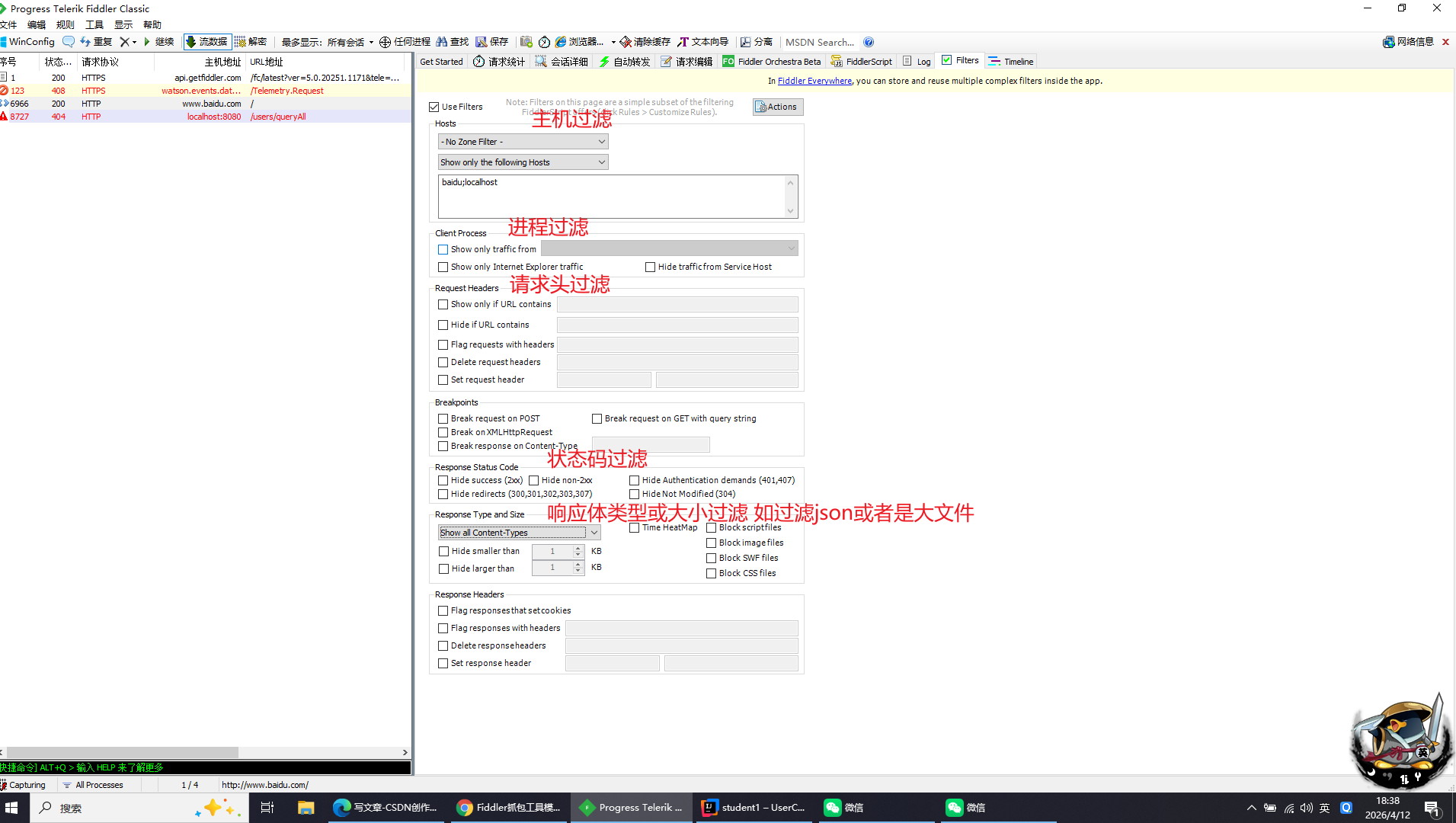Close the toolbar with red X
The image size is (1456, 823).
pos(1445,42)
